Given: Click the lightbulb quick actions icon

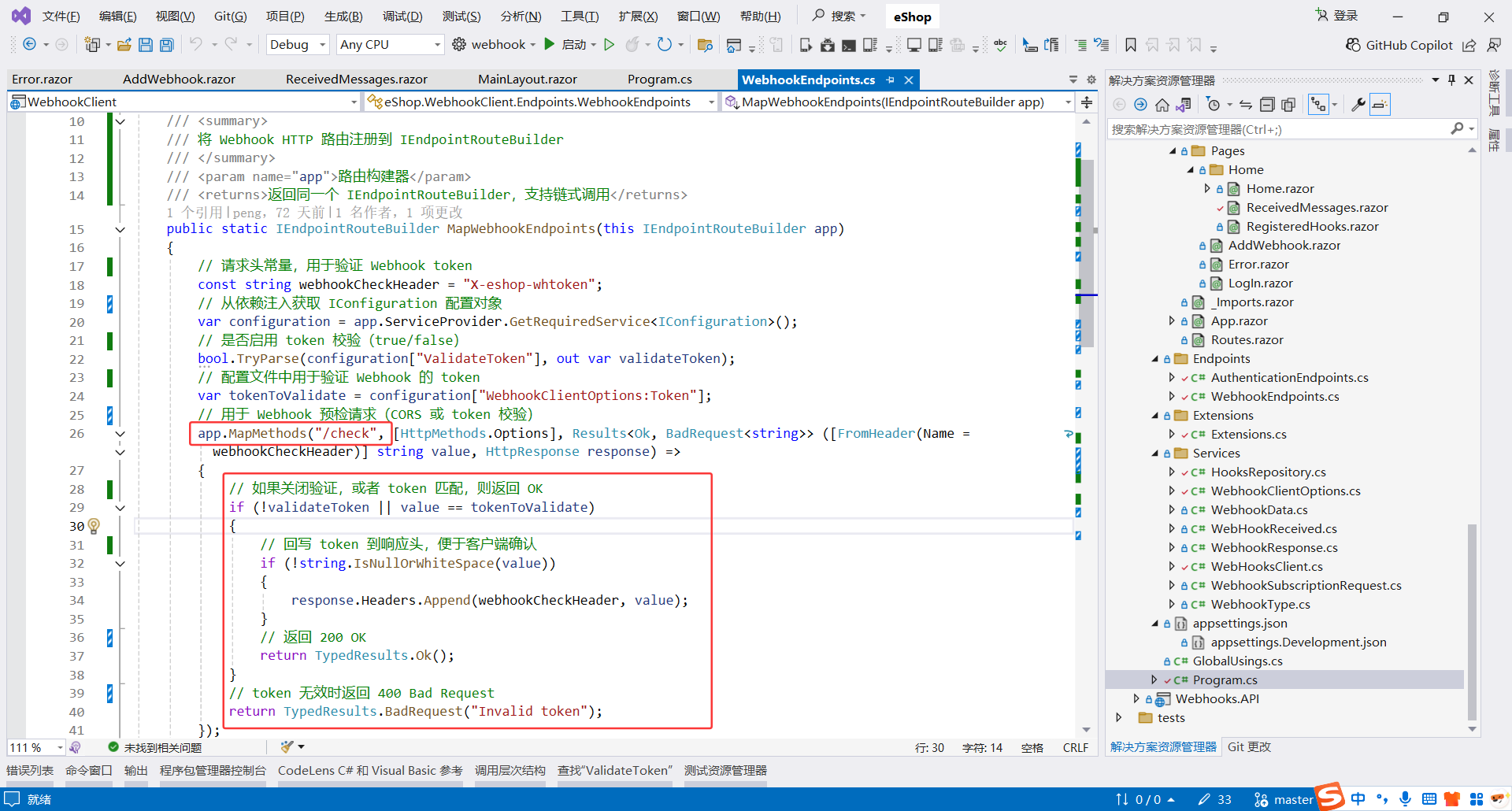Looking at the screenshot, I should [x=94, y=526].
